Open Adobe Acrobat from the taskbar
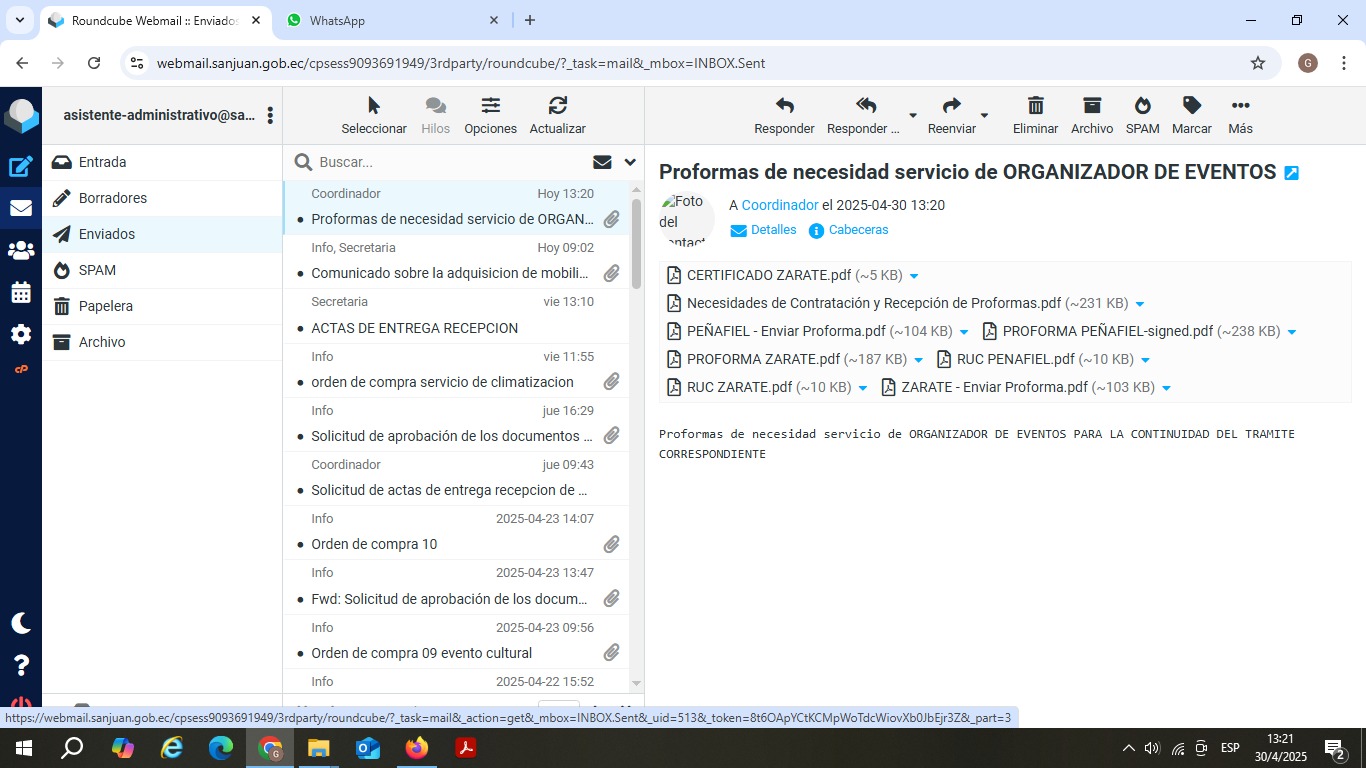 tap(465, 748)
